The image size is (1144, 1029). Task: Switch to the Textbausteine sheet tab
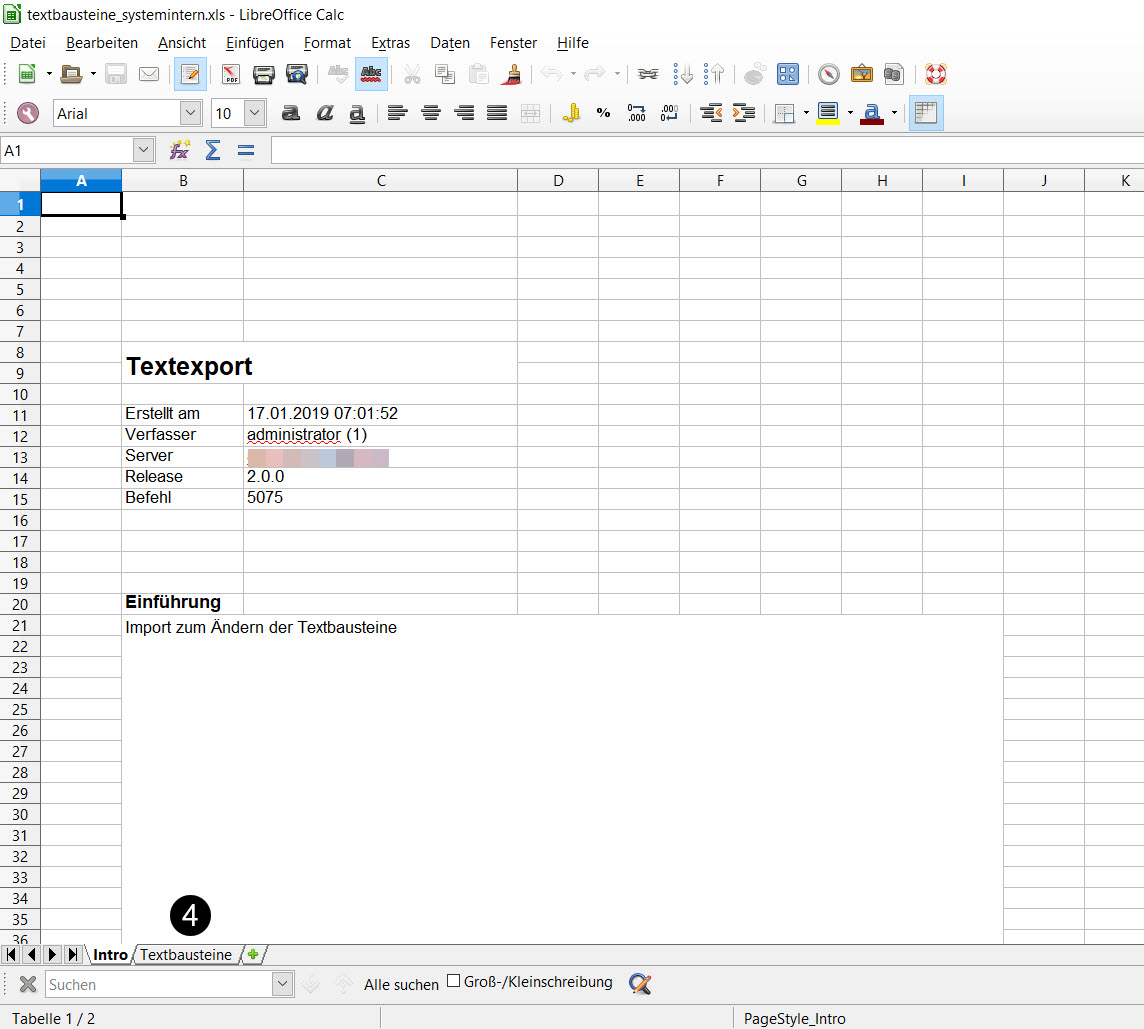click(x=185, y=955)
